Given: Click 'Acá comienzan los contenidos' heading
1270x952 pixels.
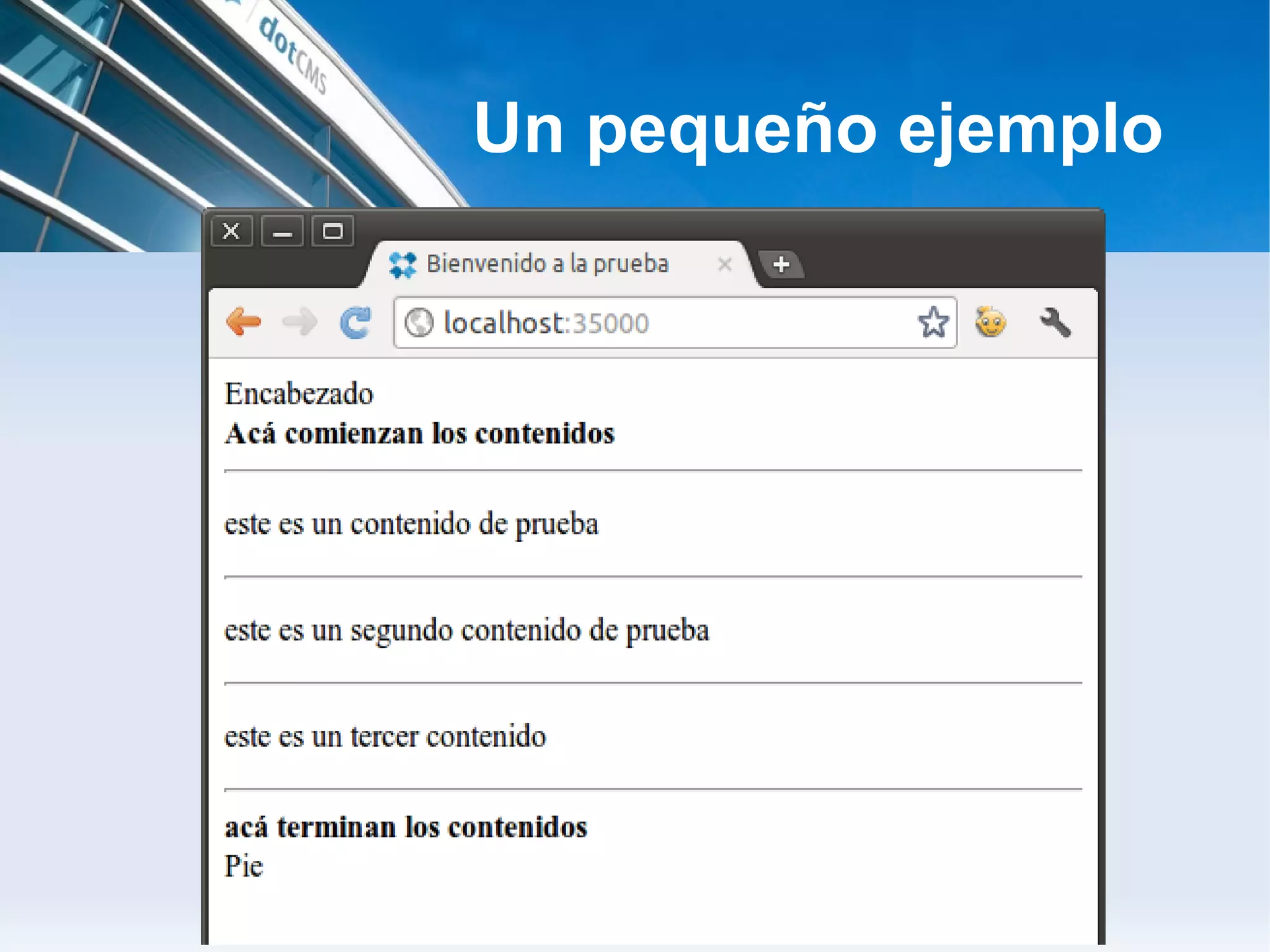Looking at the screenshot, I should tap(420, 433).
